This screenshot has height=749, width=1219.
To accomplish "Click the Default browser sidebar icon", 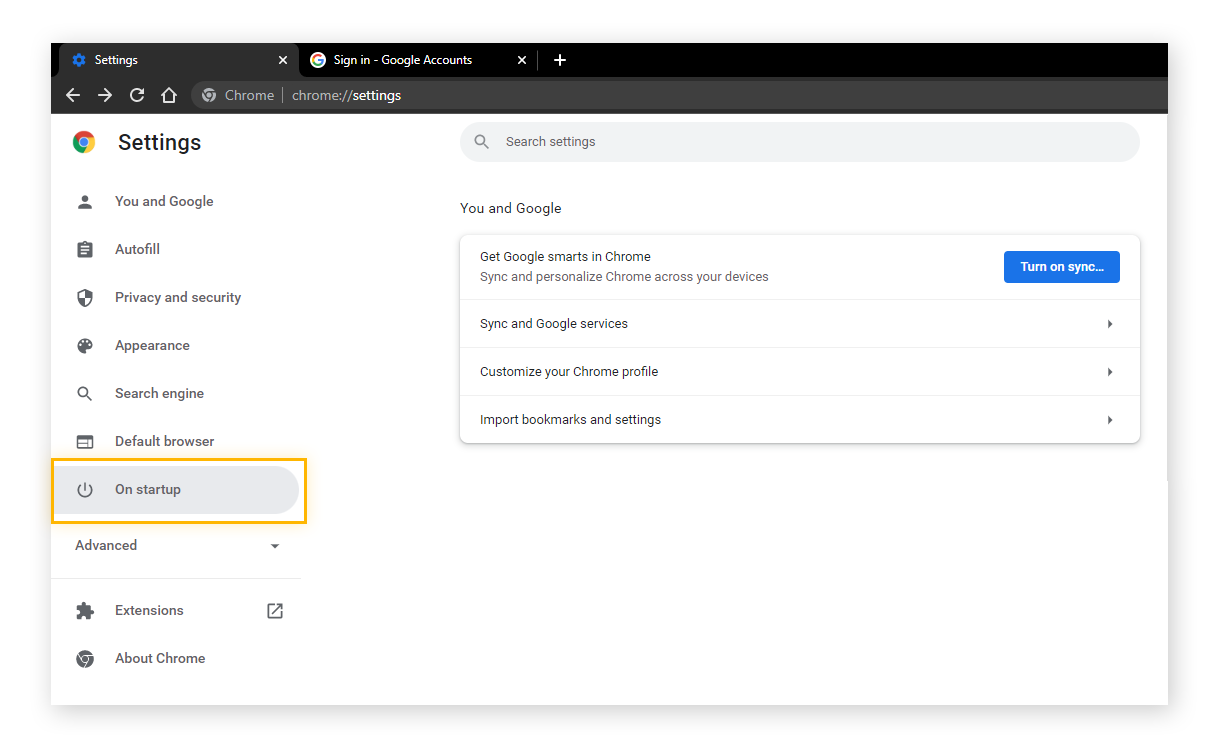I will pos(85,441).
